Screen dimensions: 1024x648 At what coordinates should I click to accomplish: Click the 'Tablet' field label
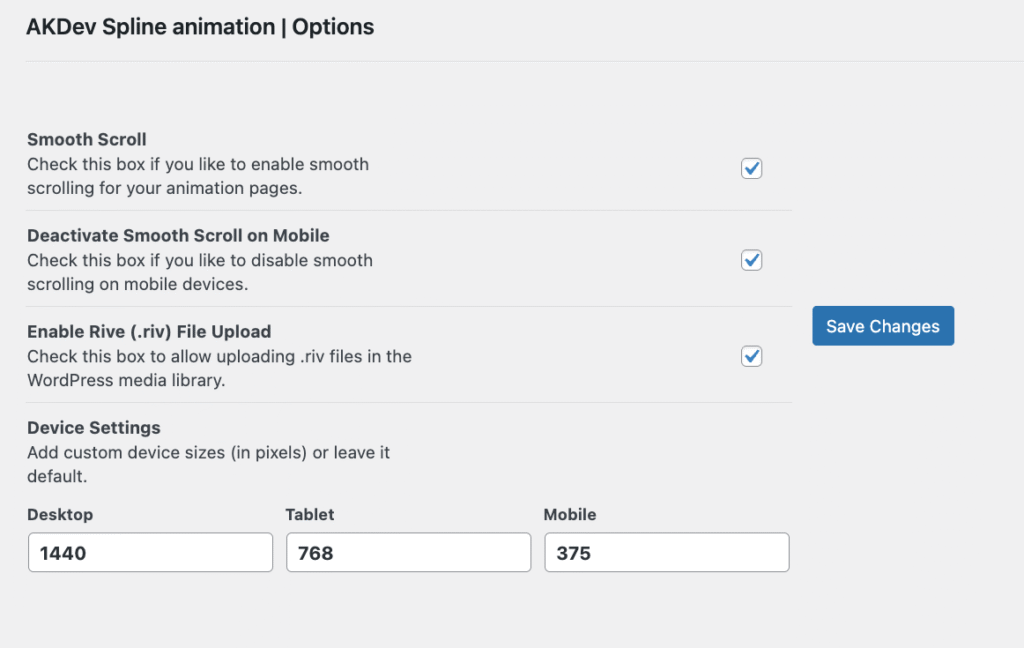pos(310,514)
